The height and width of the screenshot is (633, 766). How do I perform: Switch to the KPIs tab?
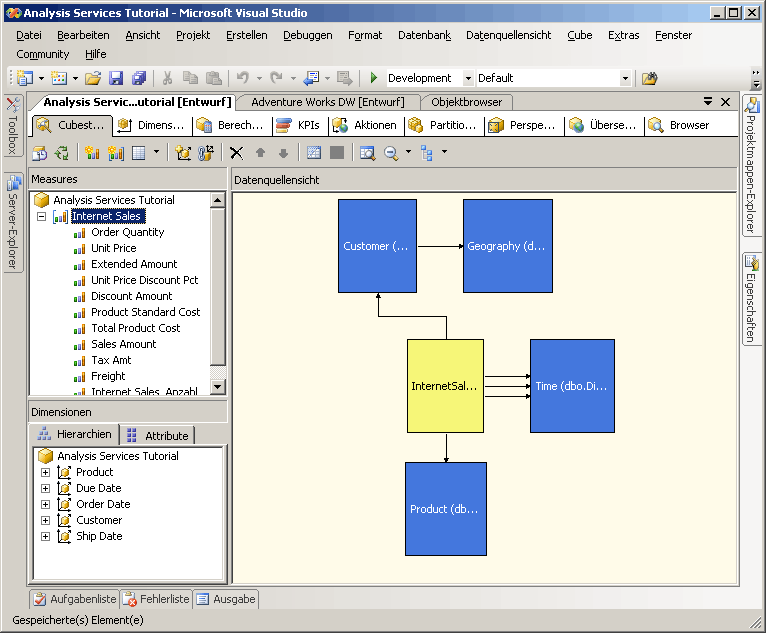click(x=298, y=126)
